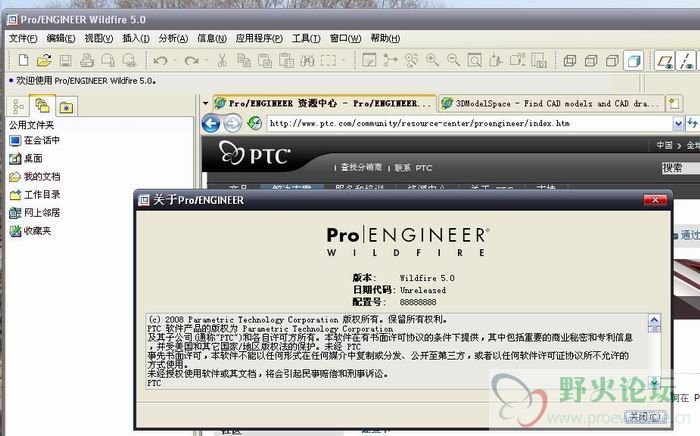700x436 pixels.
Task: Click the Copy icon in toolbar
Action: tap(243, 60)
